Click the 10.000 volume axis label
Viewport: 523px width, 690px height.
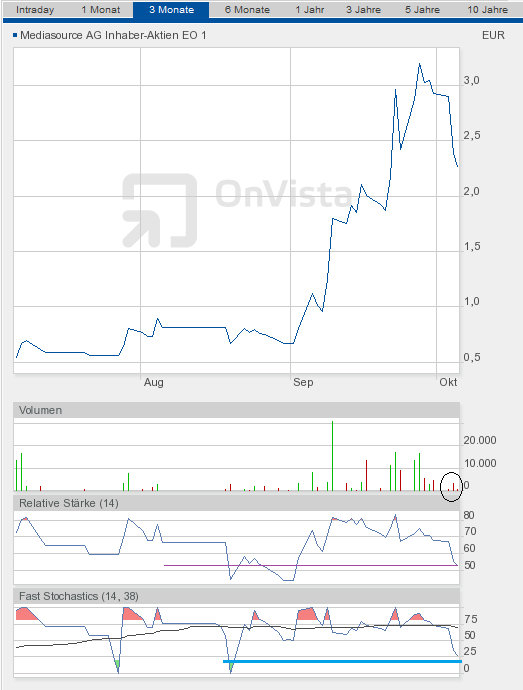[x=480, y=463]
